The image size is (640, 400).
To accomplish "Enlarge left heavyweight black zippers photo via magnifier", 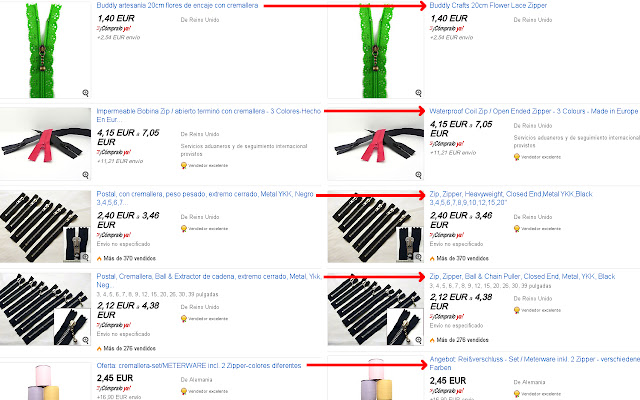I will point(85,257).
